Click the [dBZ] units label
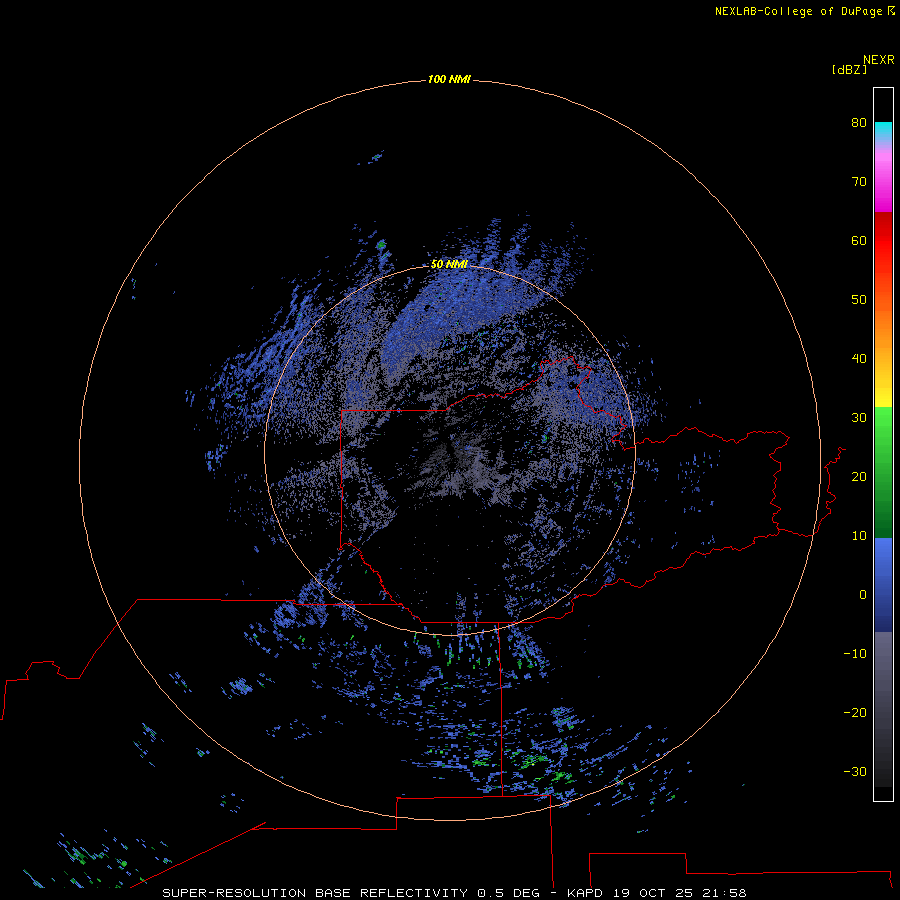This screenshot has height=900, width=900. (849, 70)
